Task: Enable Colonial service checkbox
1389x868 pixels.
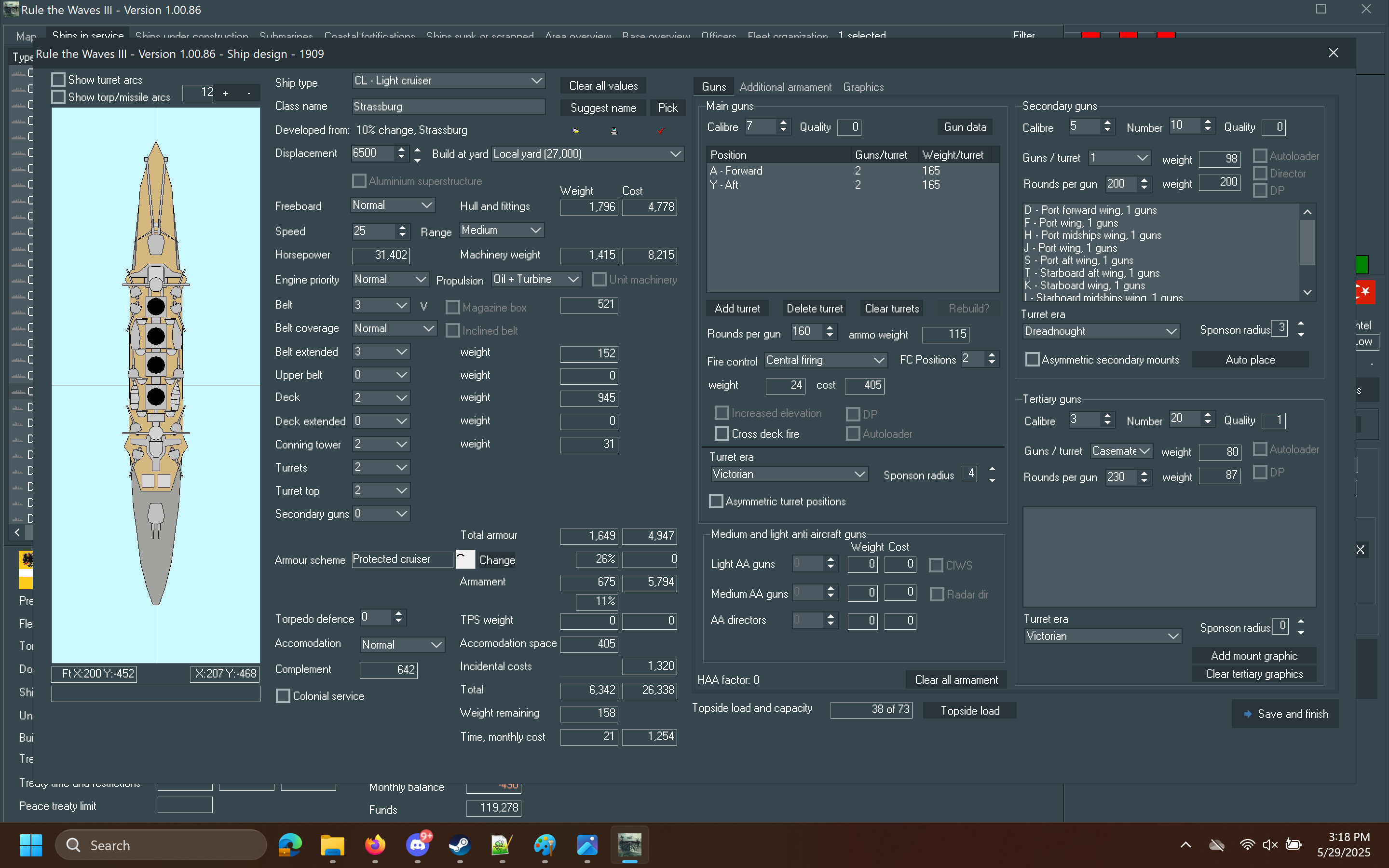Action: (283, 696)
